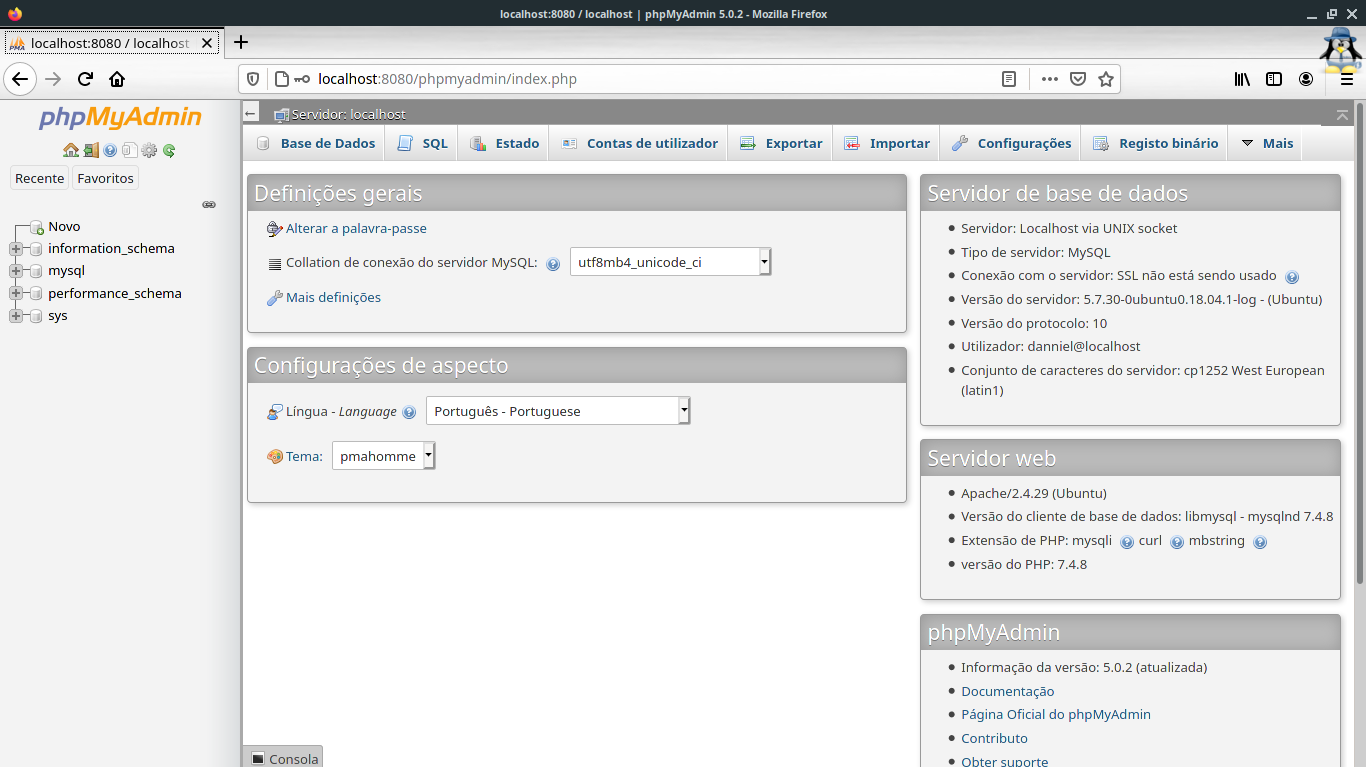Expand sys database tree node
Viewport: 1366px width, 767px height.
[x=15, y=316]
